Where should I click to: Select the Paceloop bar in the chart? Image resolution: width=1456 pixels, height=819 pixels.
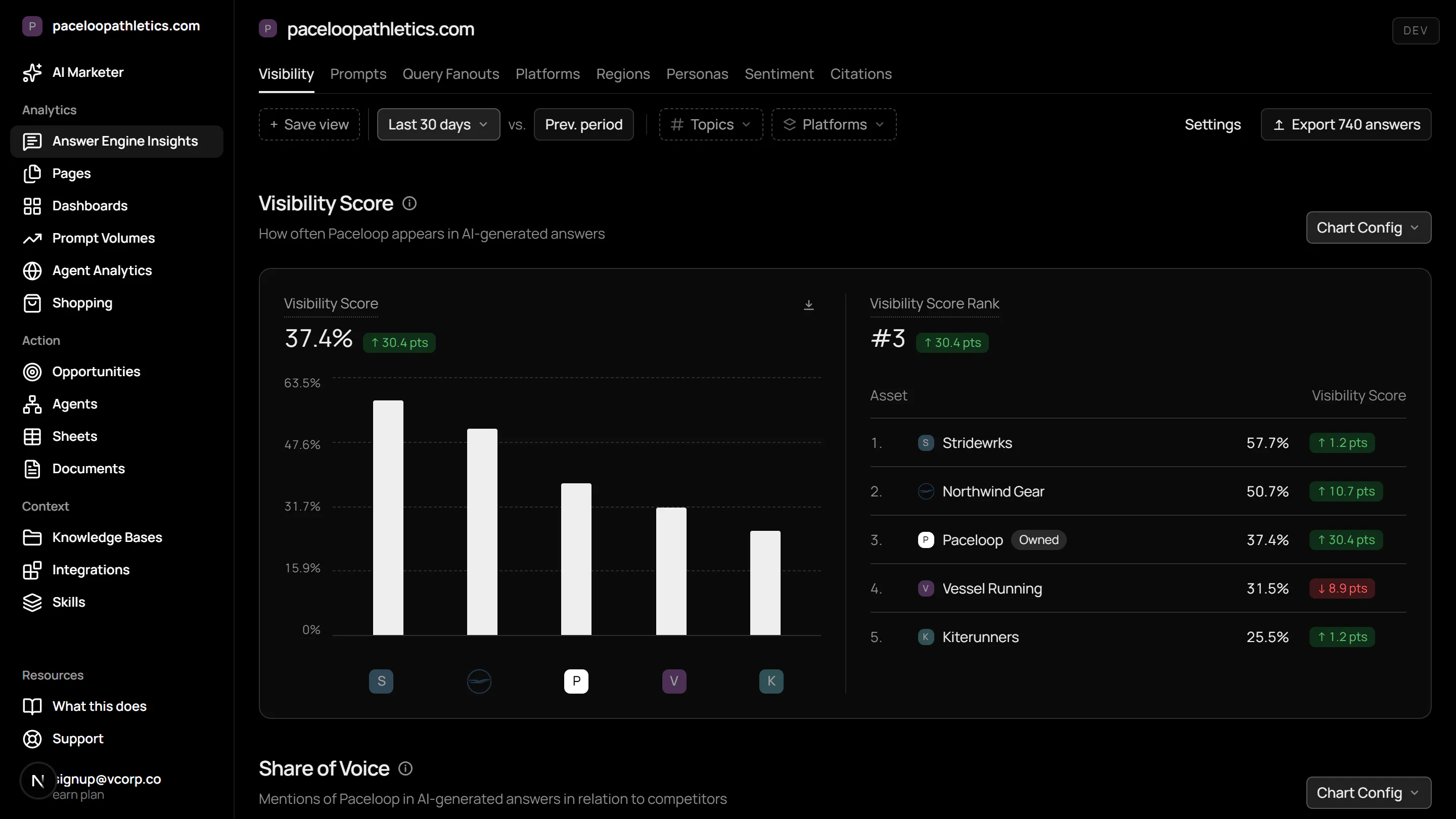[576, 559]
